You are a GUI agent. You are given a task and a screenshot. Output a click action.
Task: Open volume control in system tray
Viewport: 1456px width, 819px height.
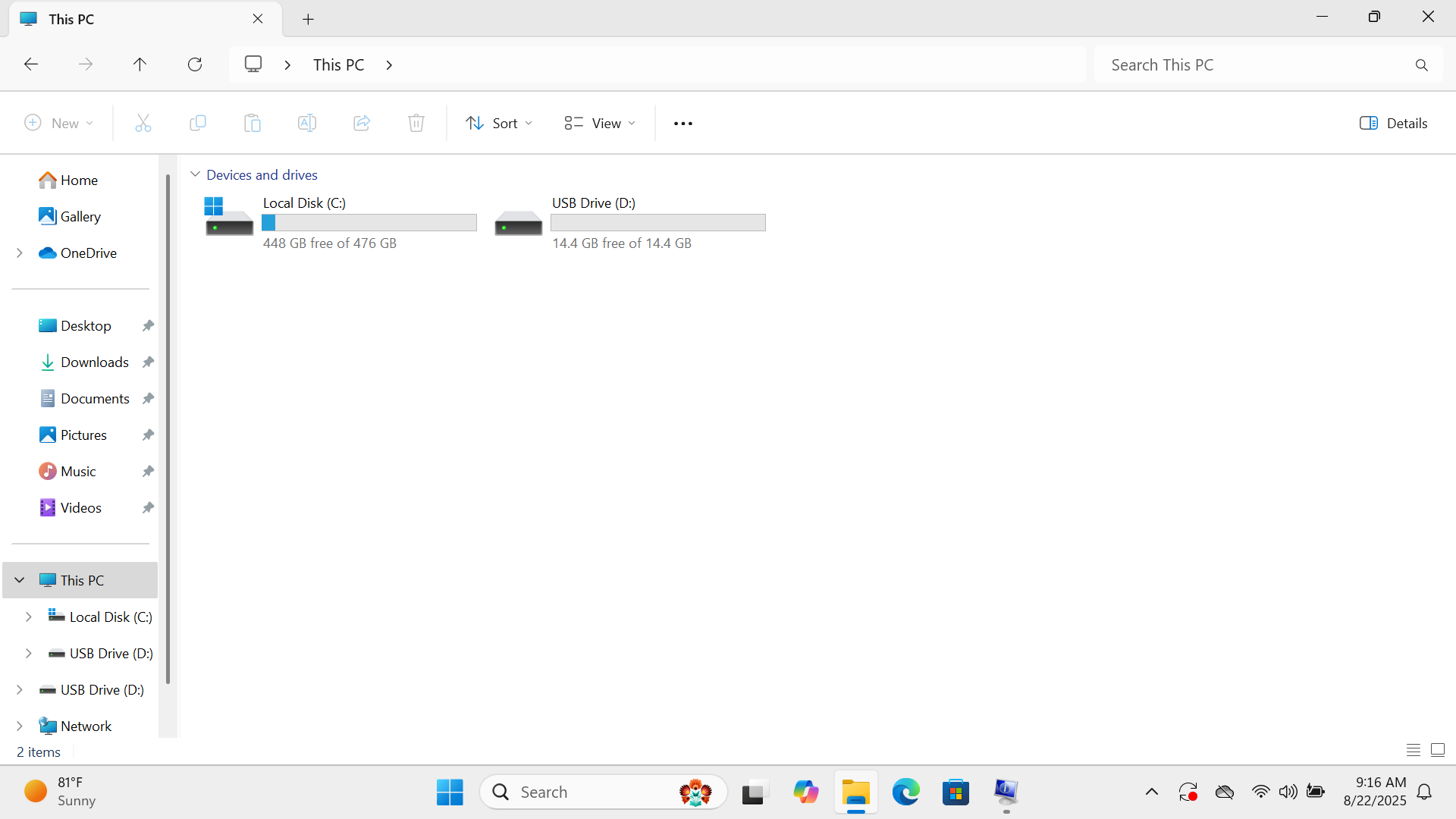(1288, 792)
